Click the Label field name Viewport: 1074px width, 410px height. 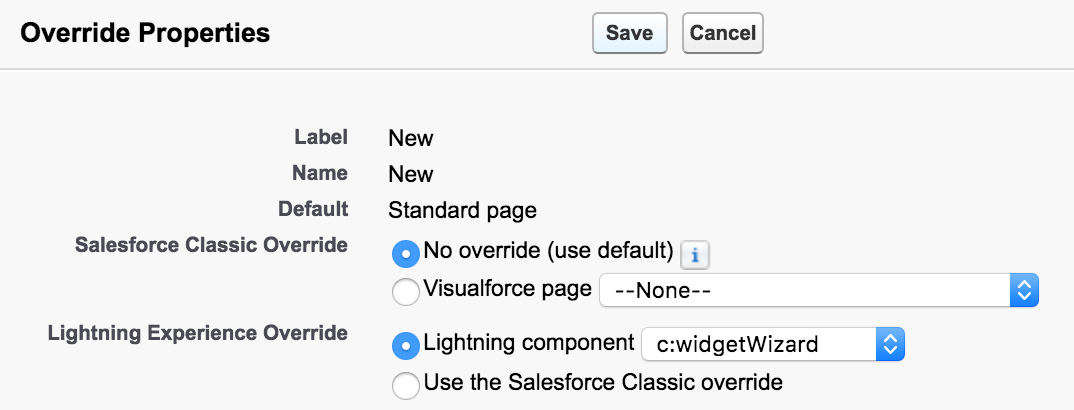tap(321, 137)
